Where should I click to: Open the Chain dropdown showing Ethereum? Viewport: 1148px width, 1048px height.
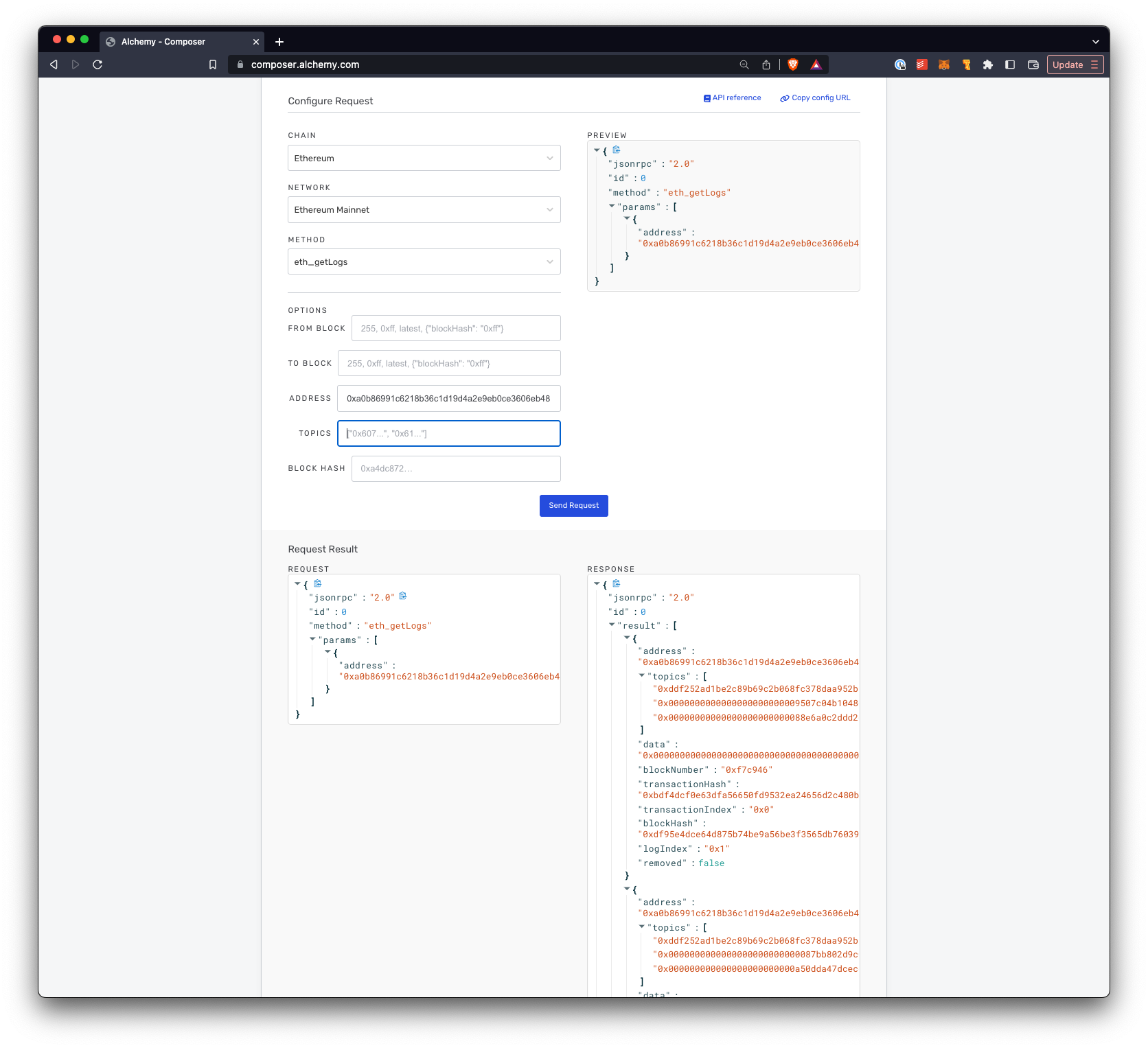pos(424,158)
